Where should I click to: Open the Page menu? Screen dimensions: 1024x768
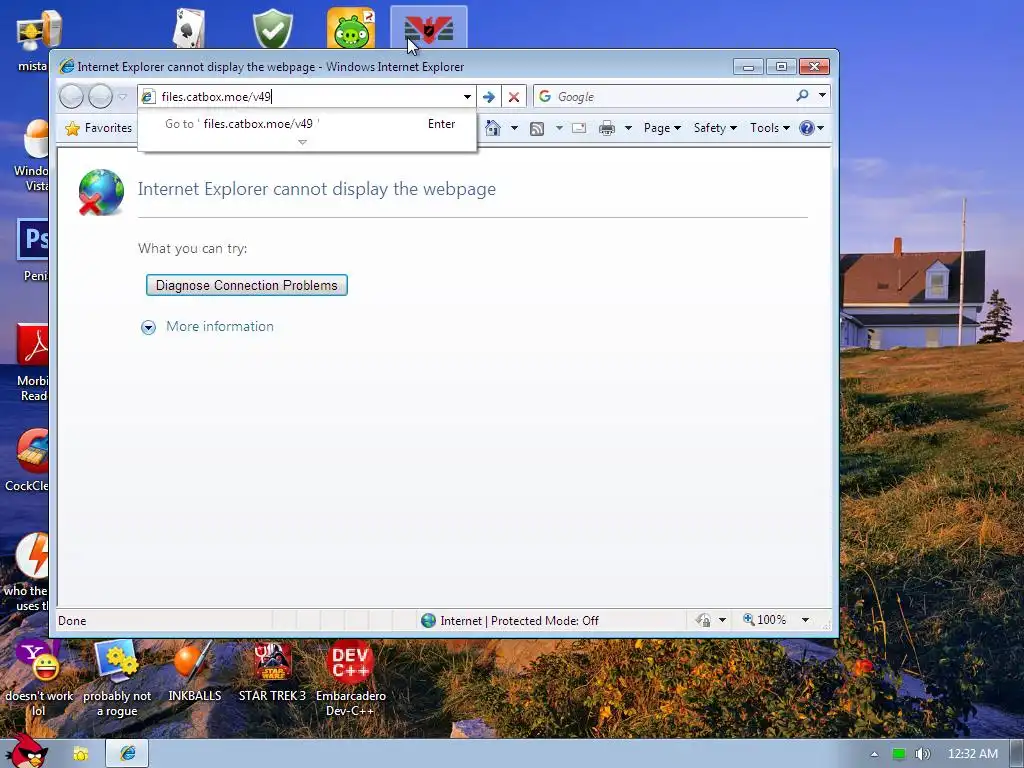click(x=662, y=128)
